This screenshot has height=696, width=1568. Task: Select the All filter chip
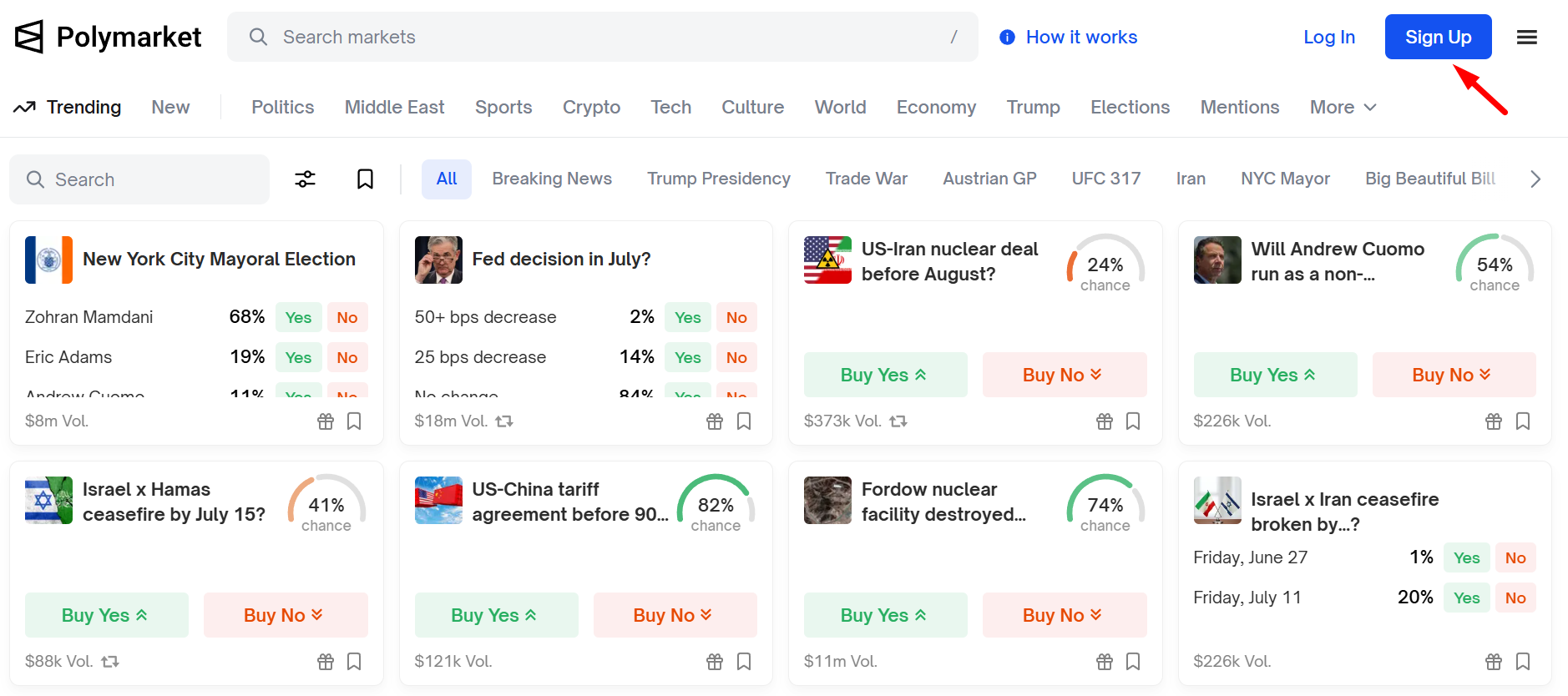[447, 179]
